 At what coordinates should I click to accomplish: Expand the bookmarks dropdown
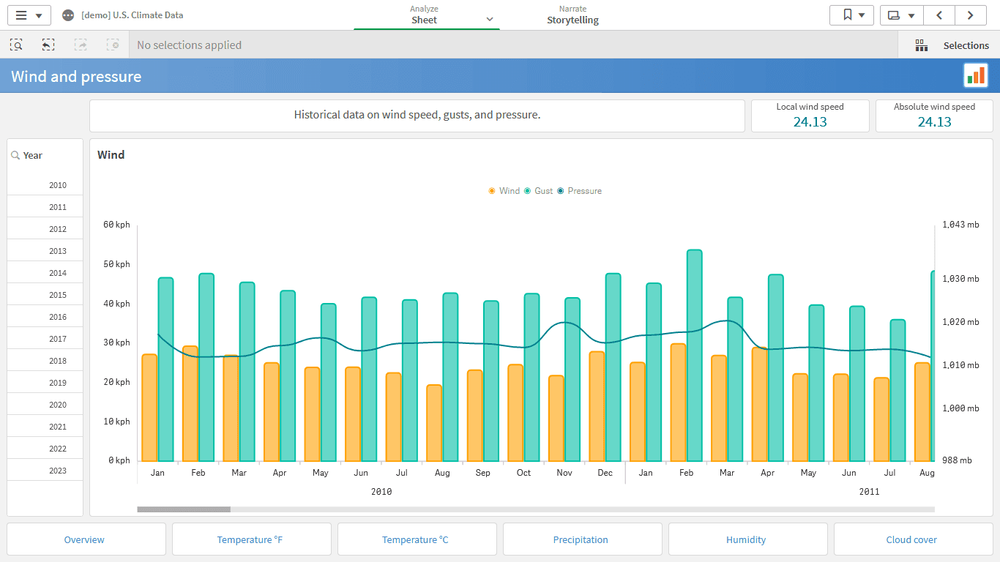click(x=852, y=15)
